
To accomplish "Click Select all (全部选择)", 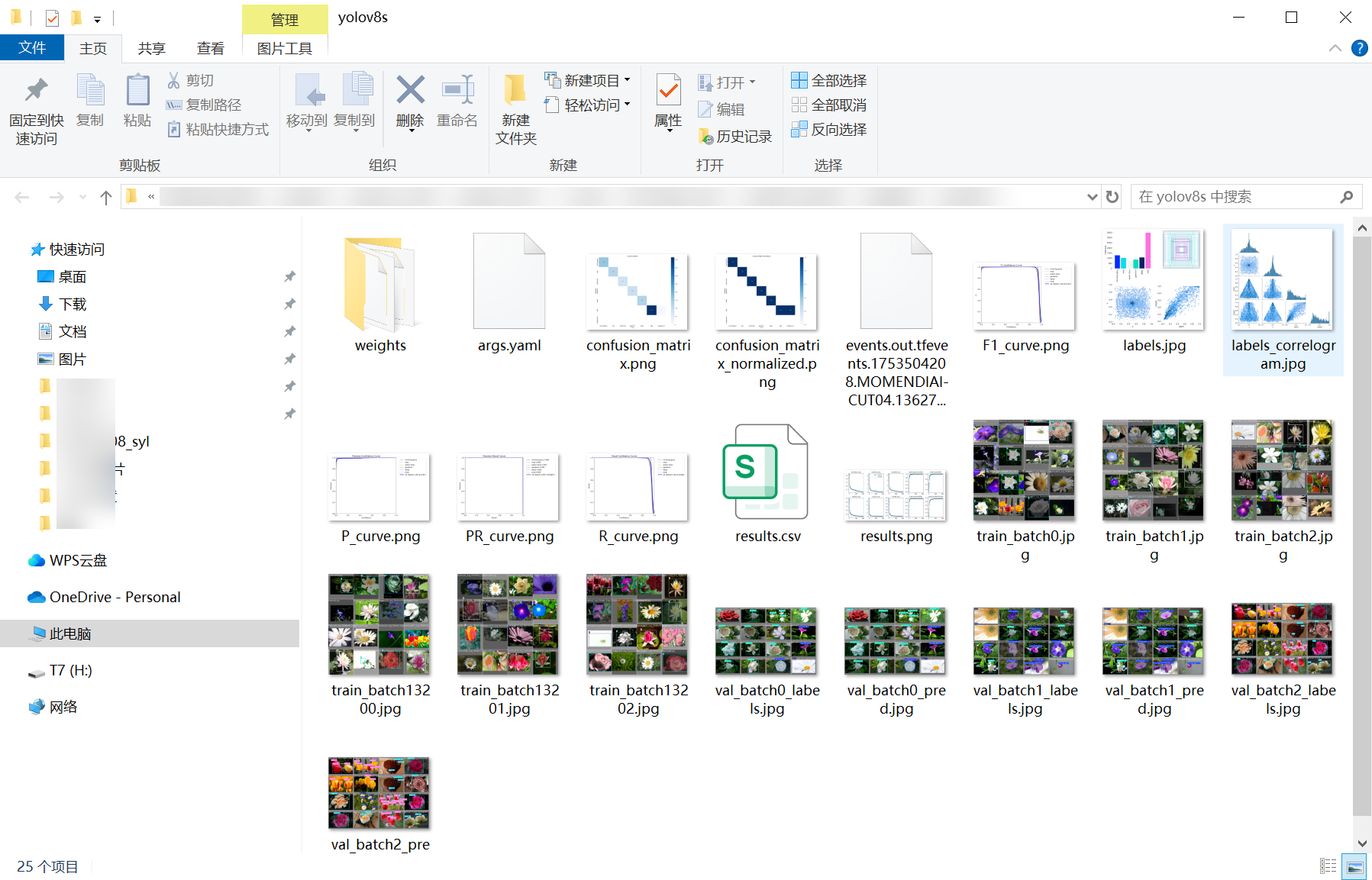I will pyautogui.click(x=829, y=80).
